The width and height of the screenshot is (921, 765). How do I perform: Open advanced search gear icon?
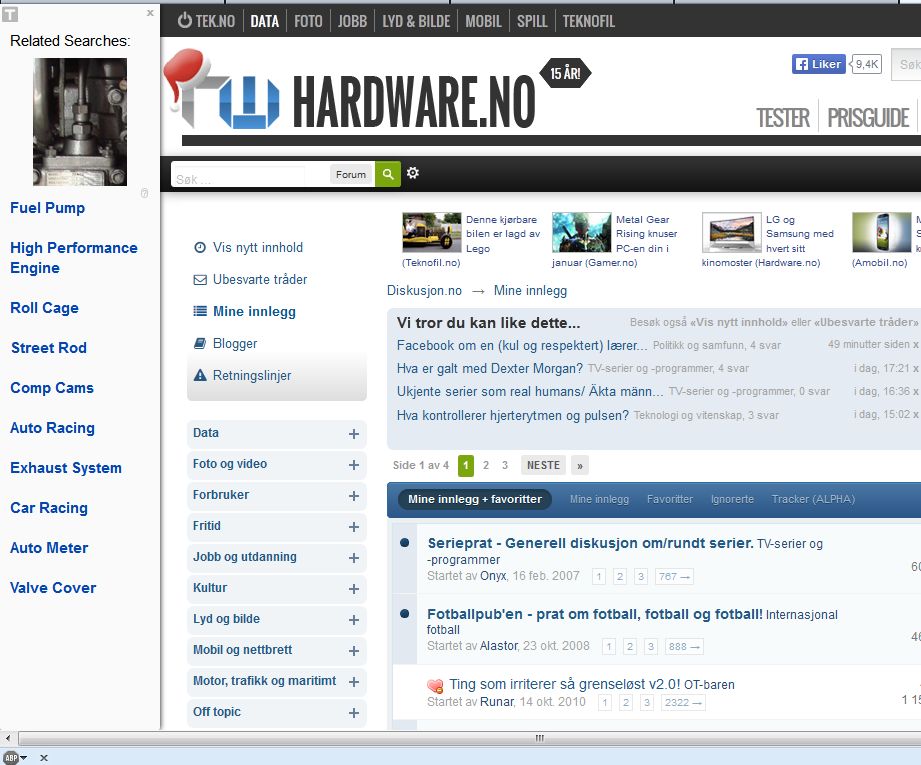click(x=413, y=173)
